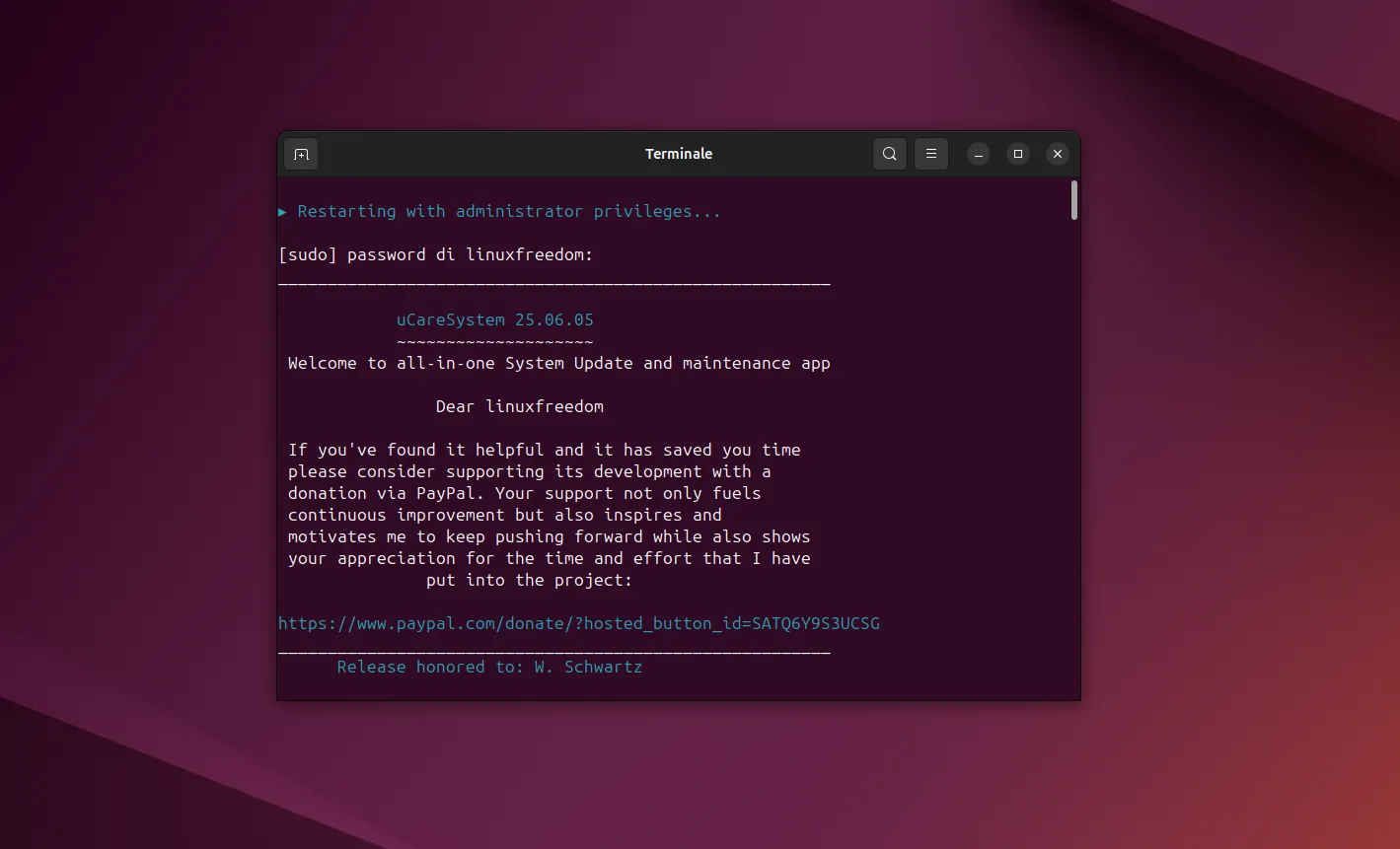Click 'Release honored to: W. Schwartz' line

point(489,668)
